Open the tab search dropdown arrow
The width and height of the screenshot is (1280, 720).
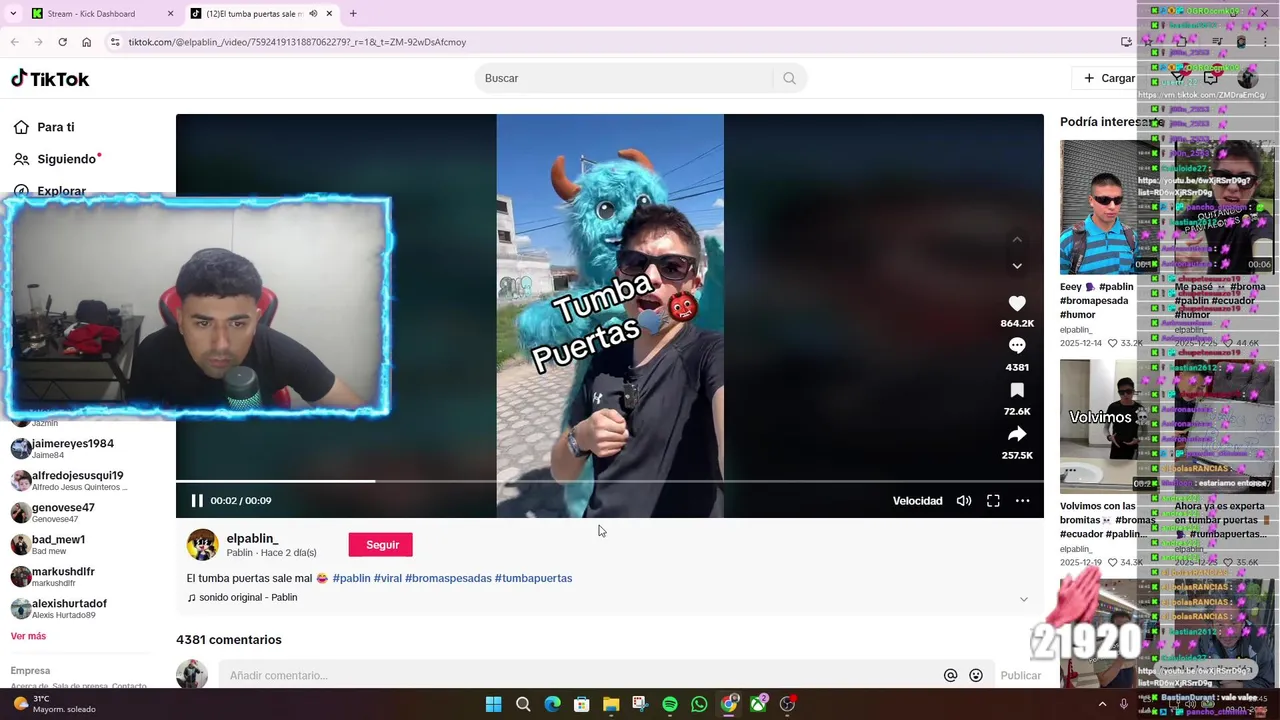coord(13,14)
